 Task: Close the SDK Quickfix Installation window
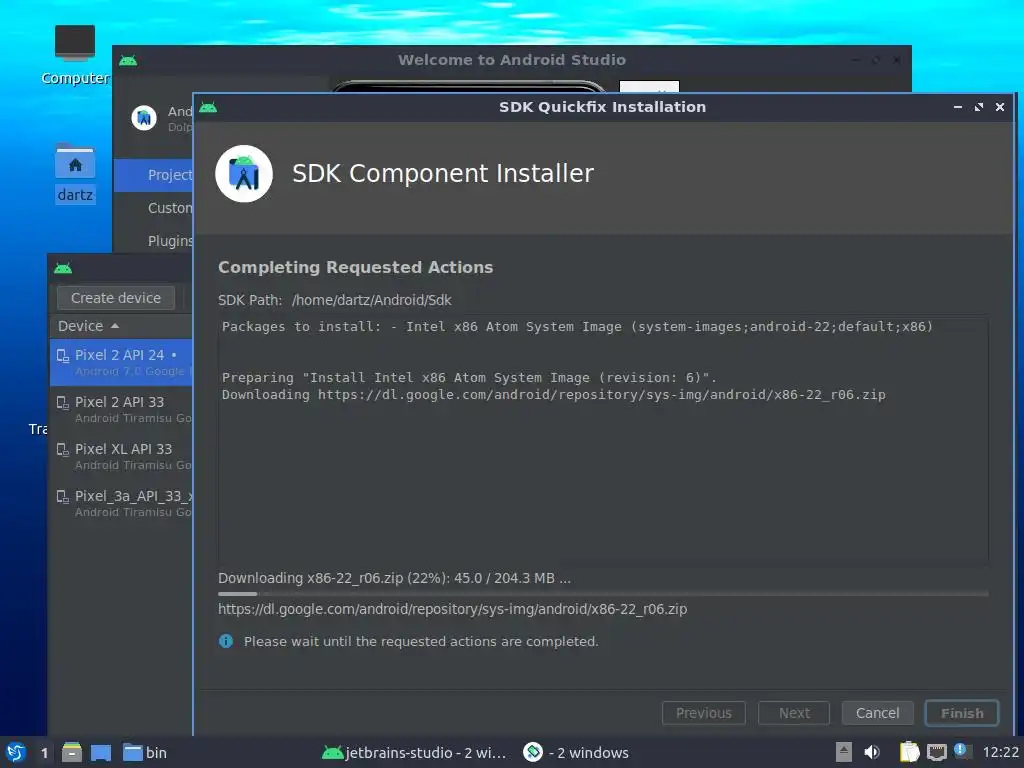pos(1000,107)
